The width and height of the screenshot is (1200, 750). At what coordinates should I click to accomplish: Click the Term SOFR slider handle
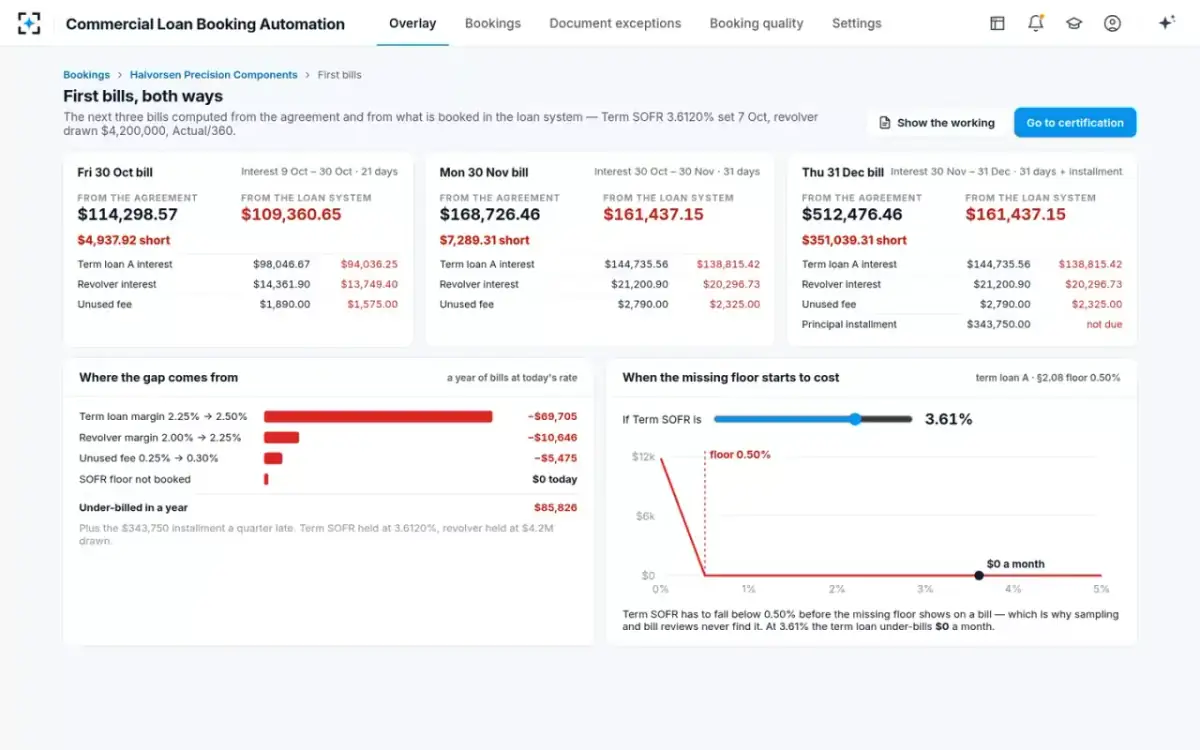tap(855, 419)
